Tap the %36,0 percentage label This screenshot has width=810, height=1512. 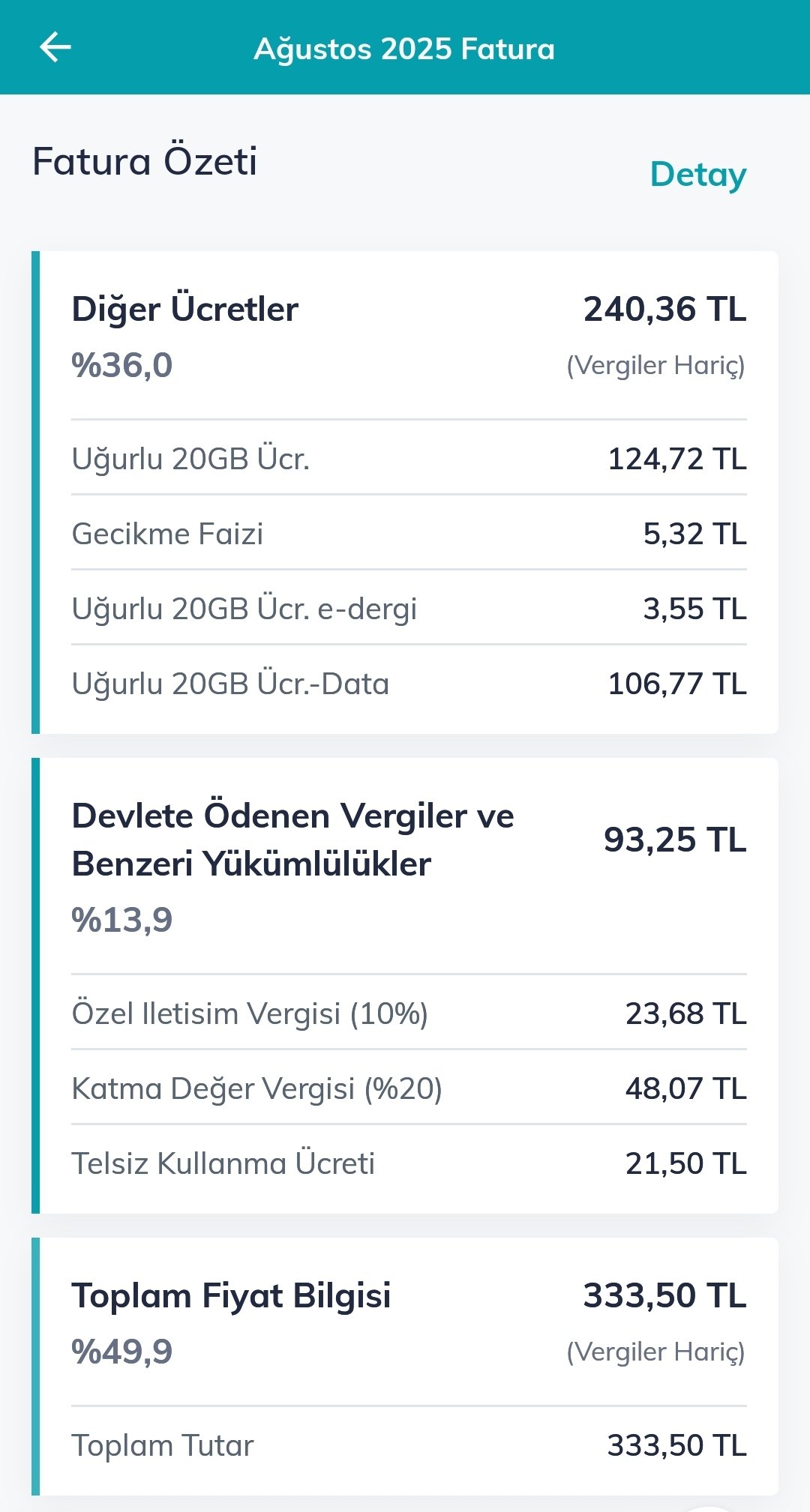click(x=122, y=366)
